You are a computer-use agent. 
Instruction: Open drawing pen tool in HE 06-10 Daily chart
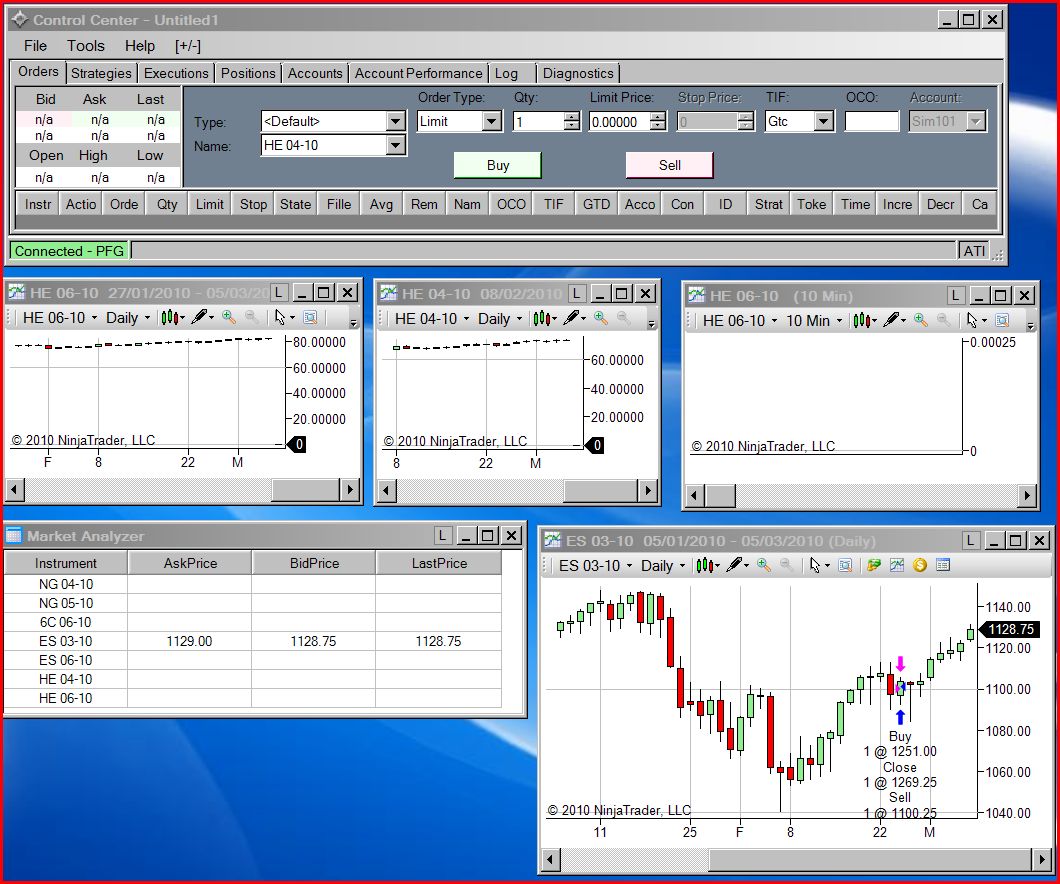point(201,318)
